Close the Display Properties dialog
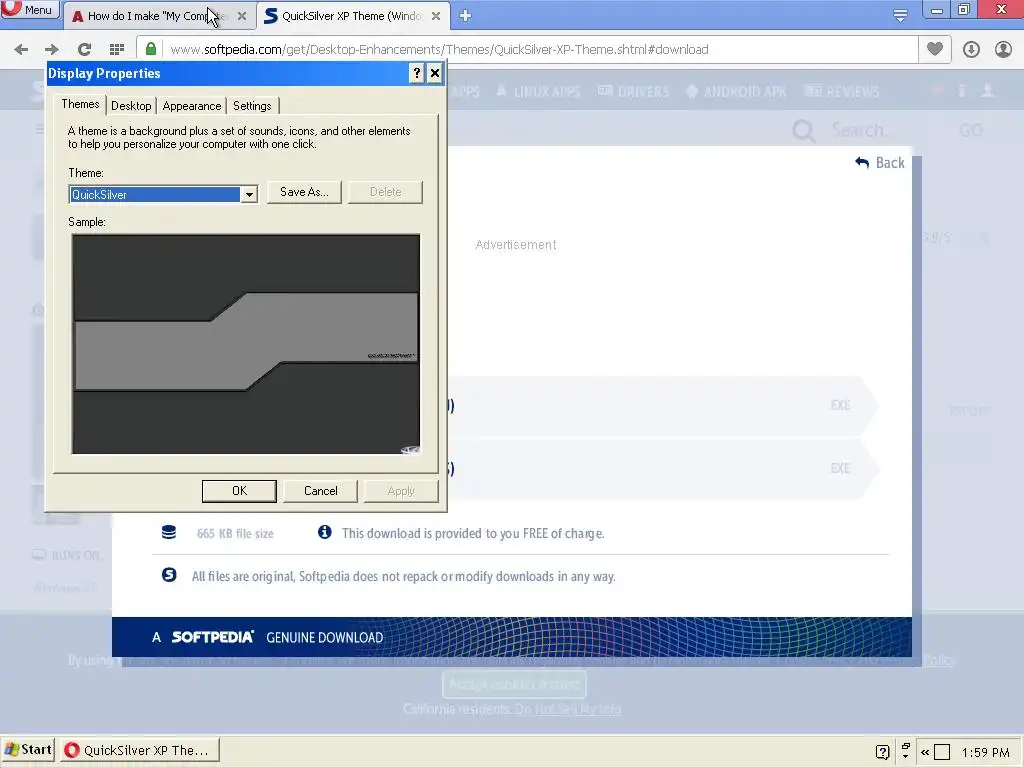The height and width of the screenshot is (768, 1024). tap(435, 73)
